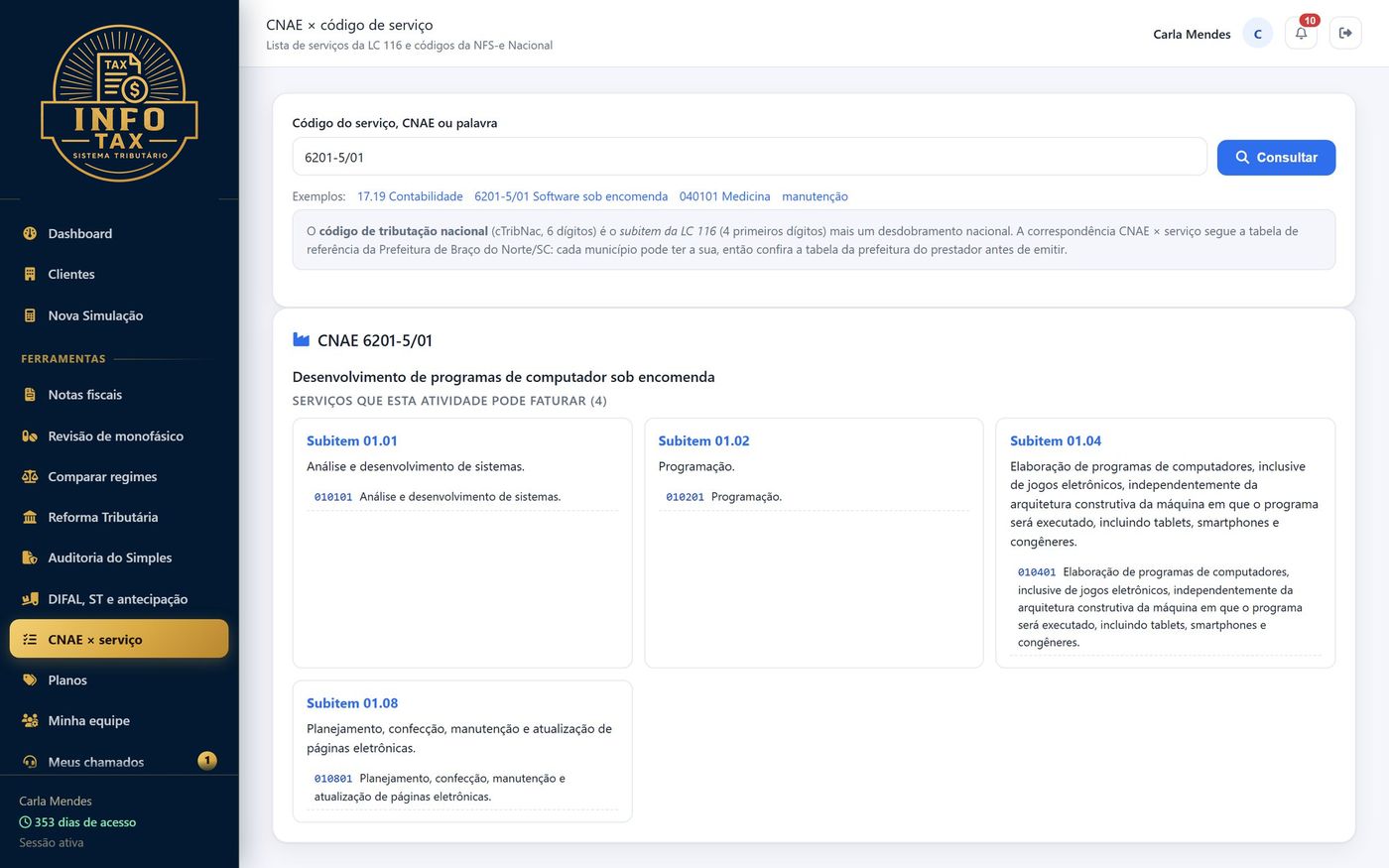Click the Info Tax logo
The width and height of the screenshot is (1389, 868).
pos(119,103)
